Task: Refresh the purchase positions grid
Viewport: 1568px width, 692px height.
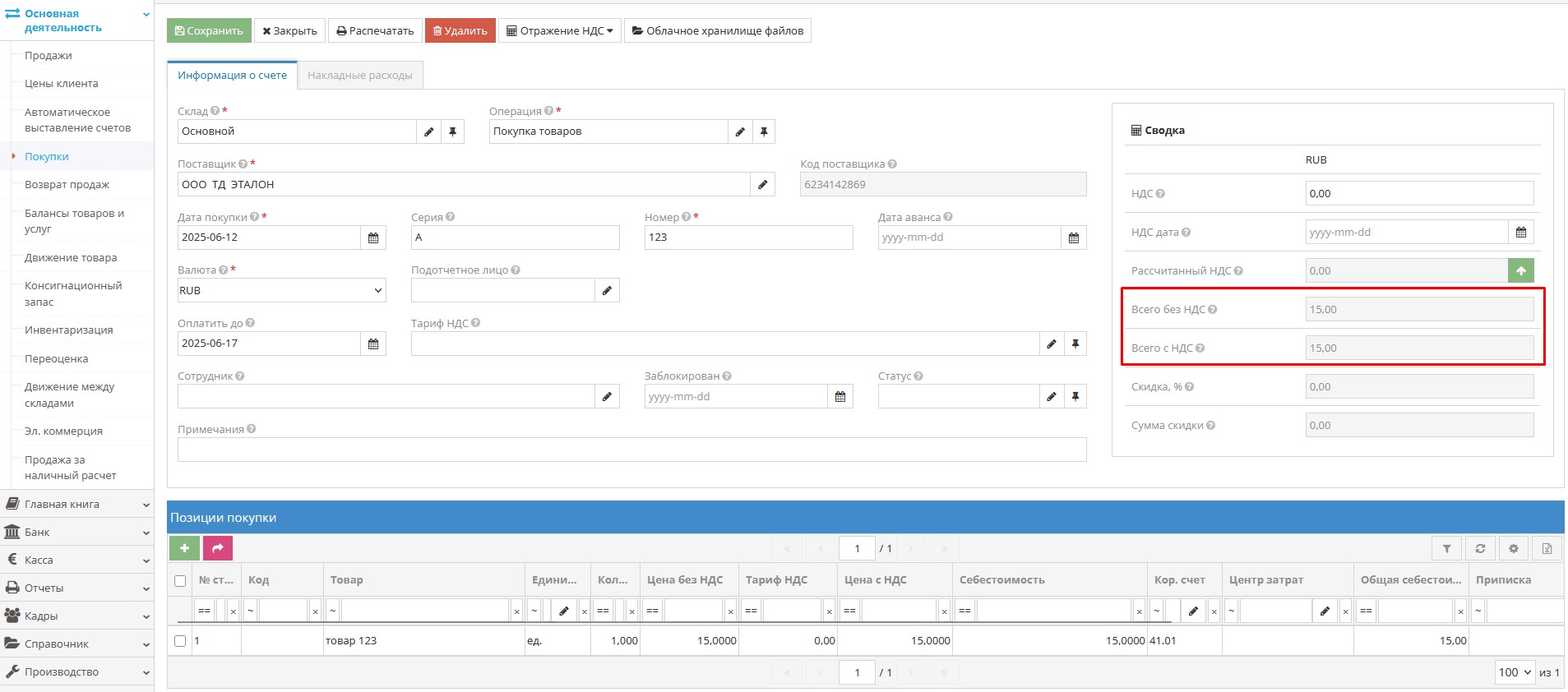Action: (1480, 548)
